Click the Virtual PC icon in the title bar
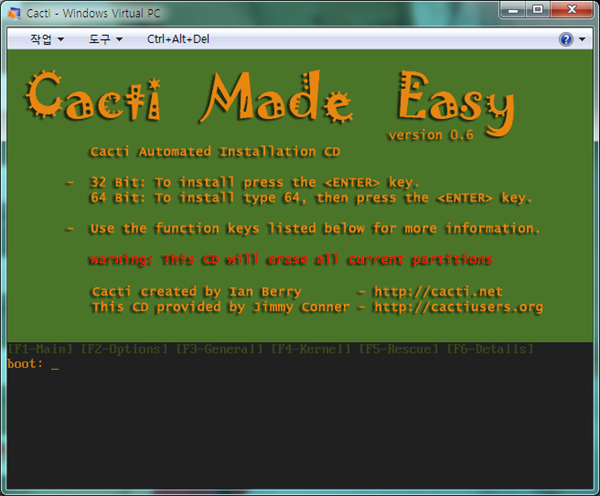This screenshot has width=600, height=496. [x=15, y=13]
